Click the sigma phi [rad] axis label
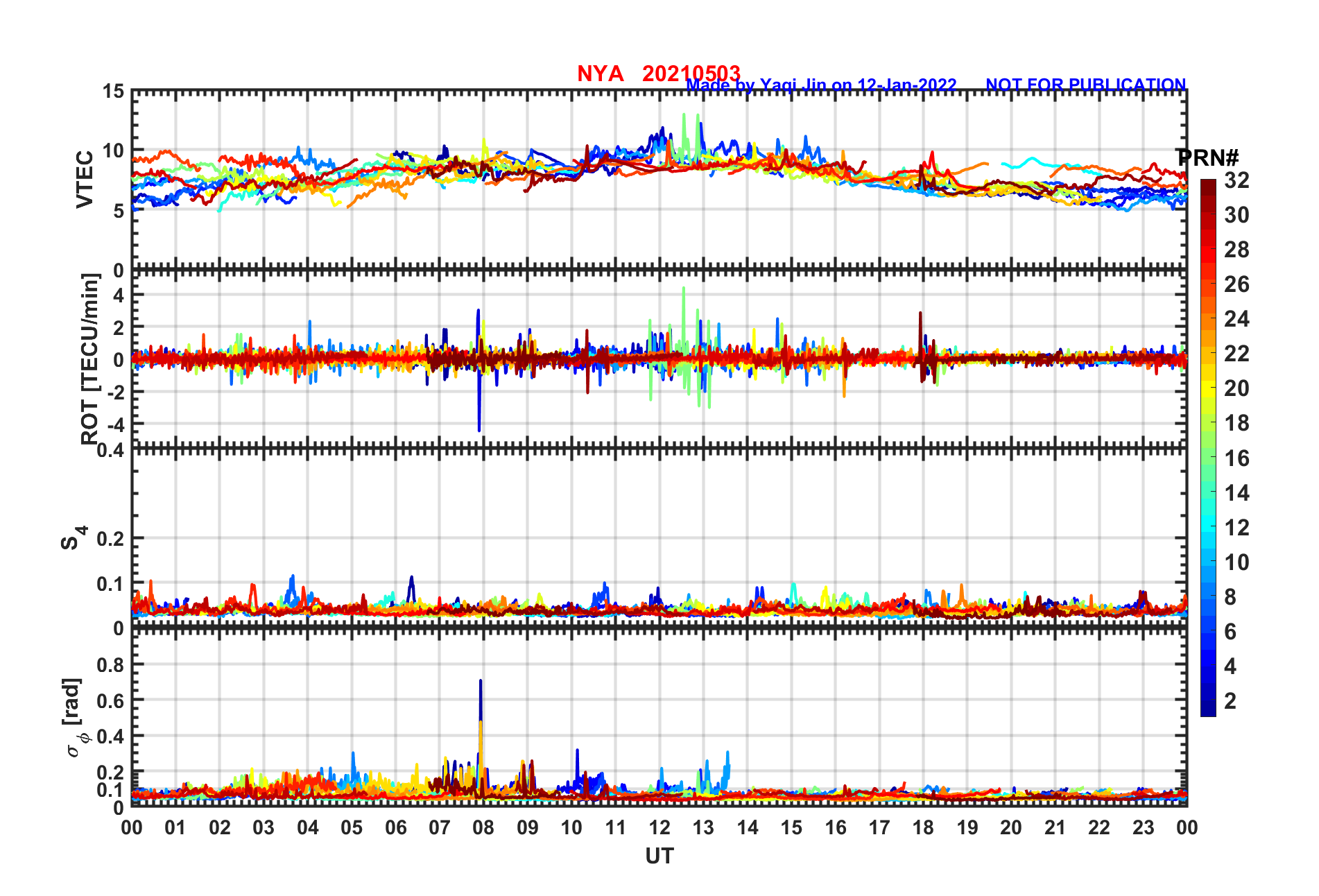Screen dimensions: 1319x896 [x=74, y=717]
